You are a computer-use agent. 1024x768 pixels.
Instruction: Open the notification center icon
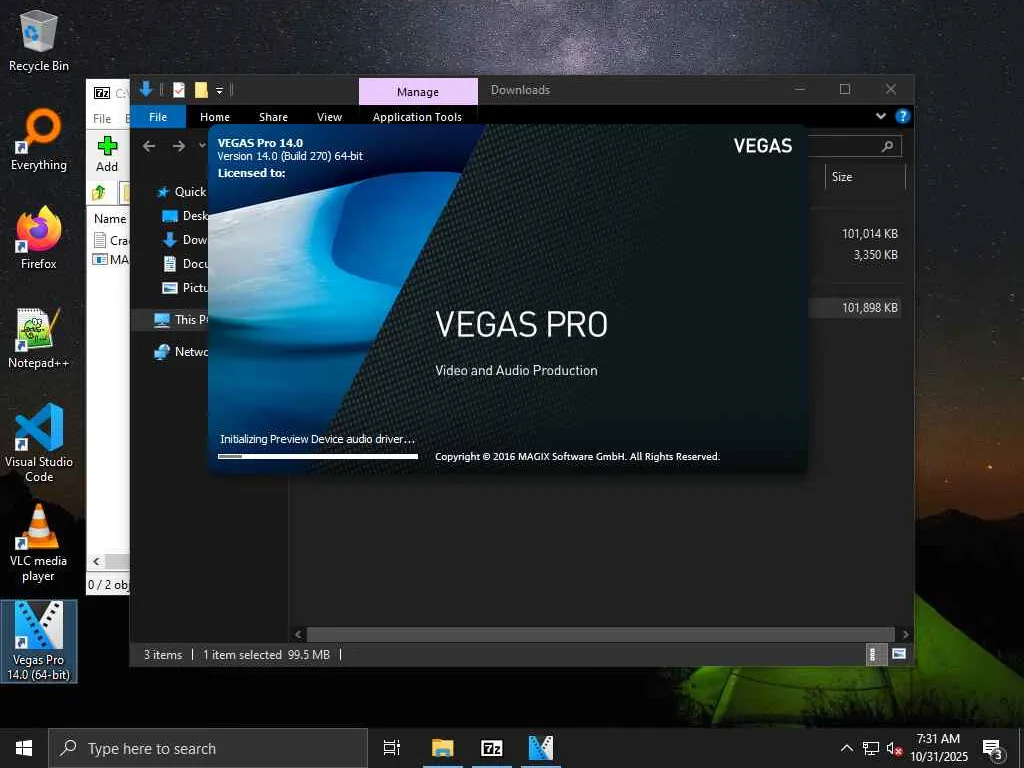(993, 749)
